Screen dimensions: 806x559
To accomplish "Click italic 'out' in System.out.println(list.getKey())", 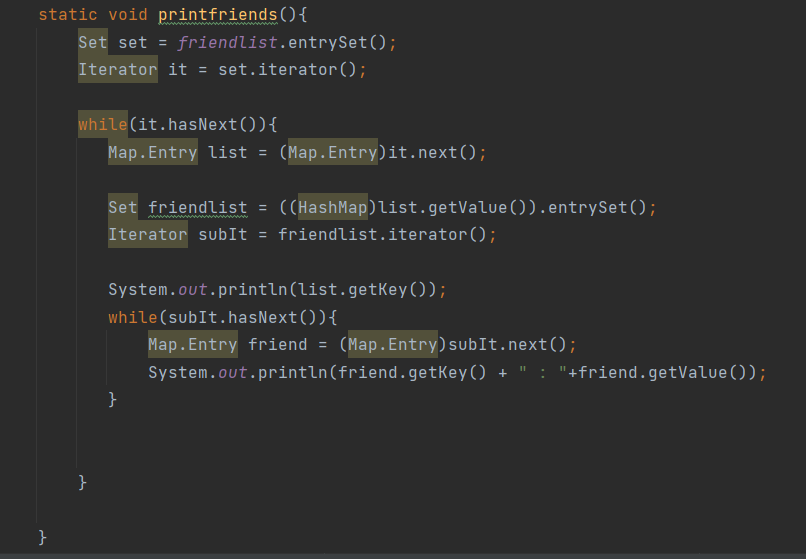I will point(193,290).
